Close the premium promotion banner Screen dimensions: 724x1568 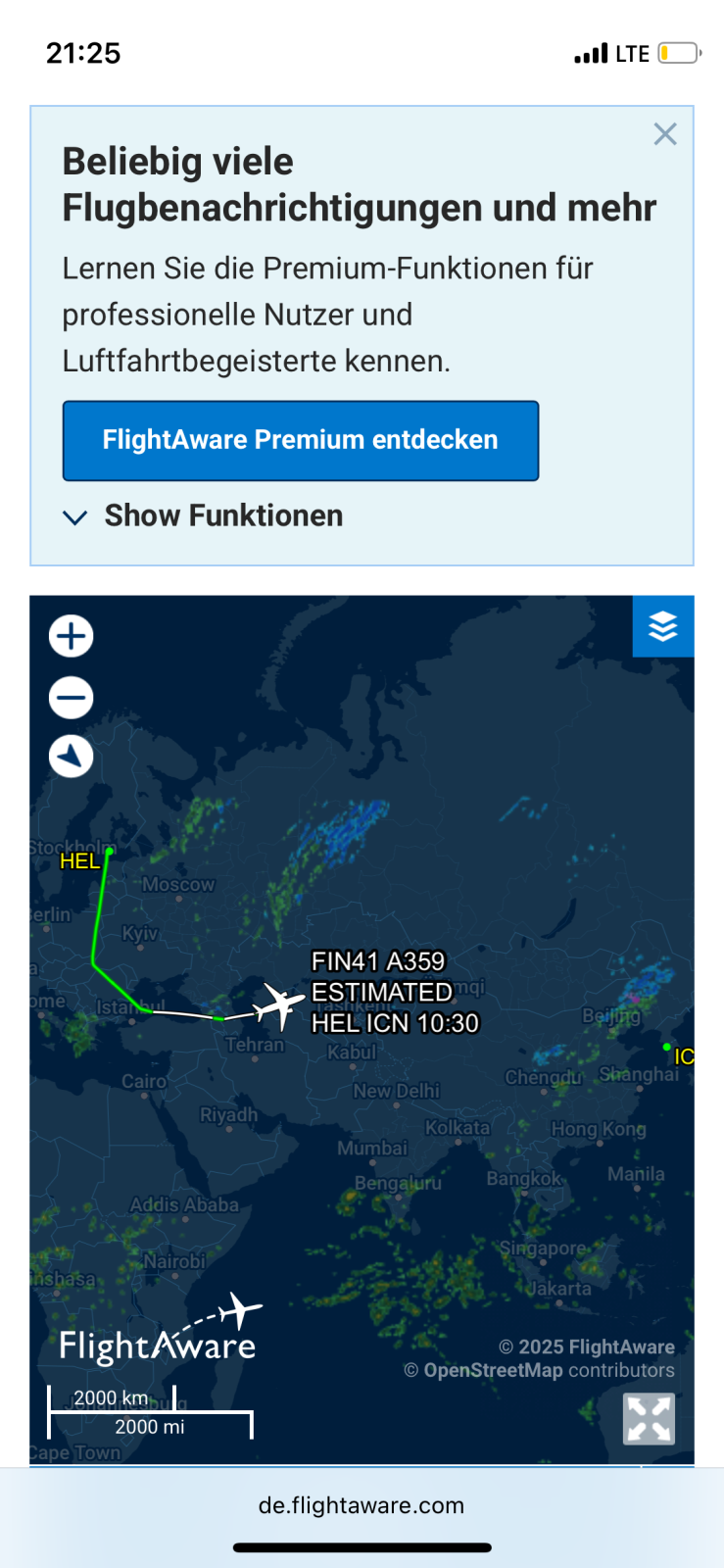[x=665, y=134]
